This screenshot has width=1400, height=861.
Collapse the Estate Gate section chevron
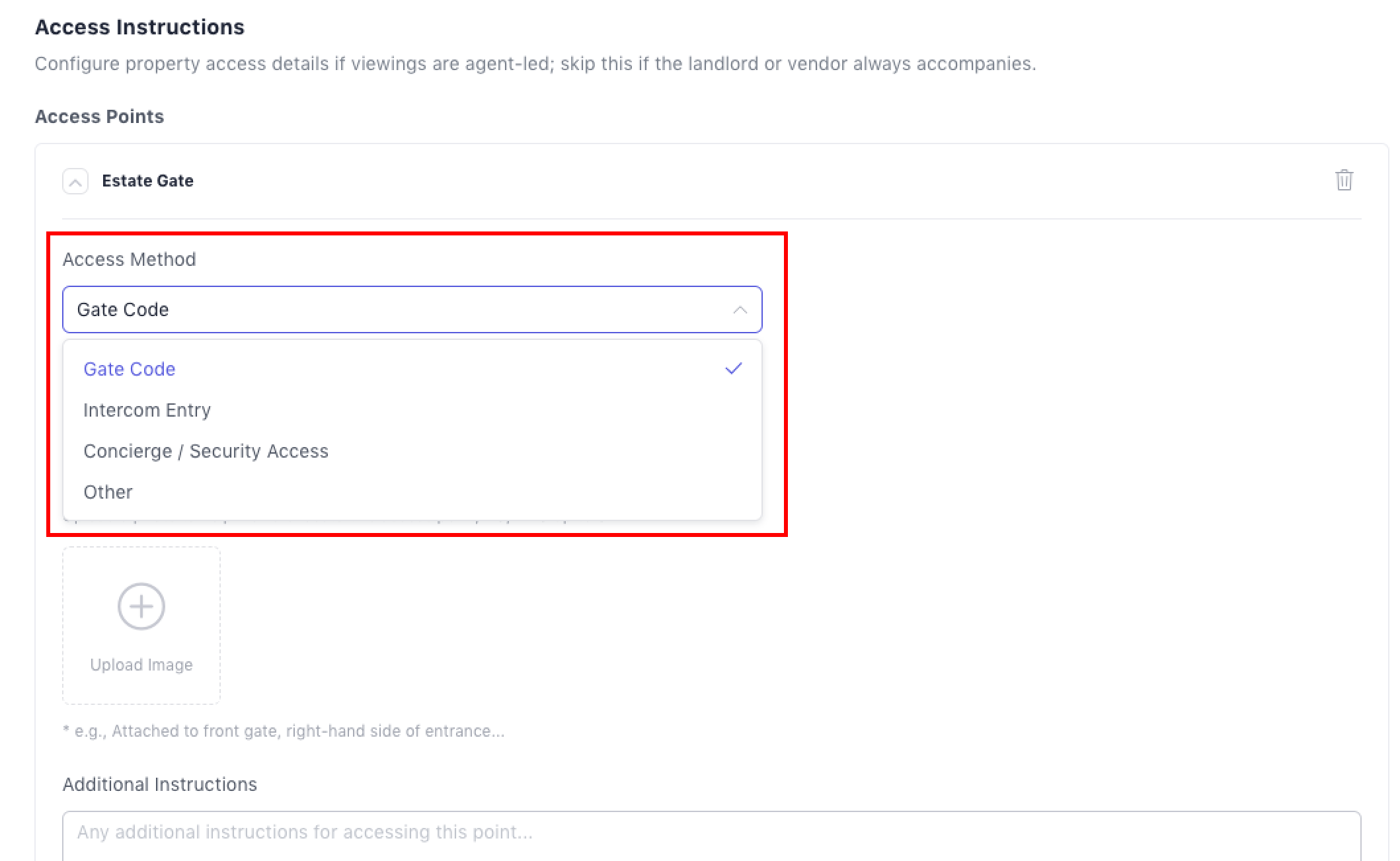click(x=75, y=181)
